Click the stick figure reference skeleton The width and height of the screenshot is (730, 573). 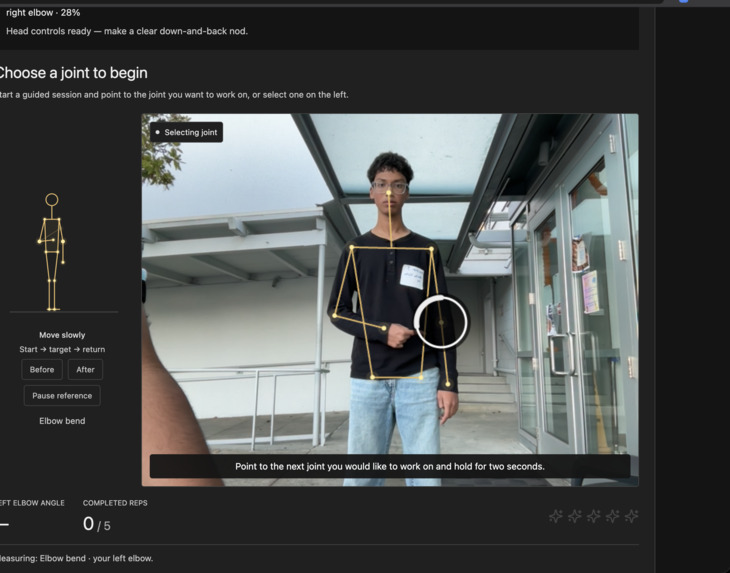pyautogui.click(x=52, y=252)
